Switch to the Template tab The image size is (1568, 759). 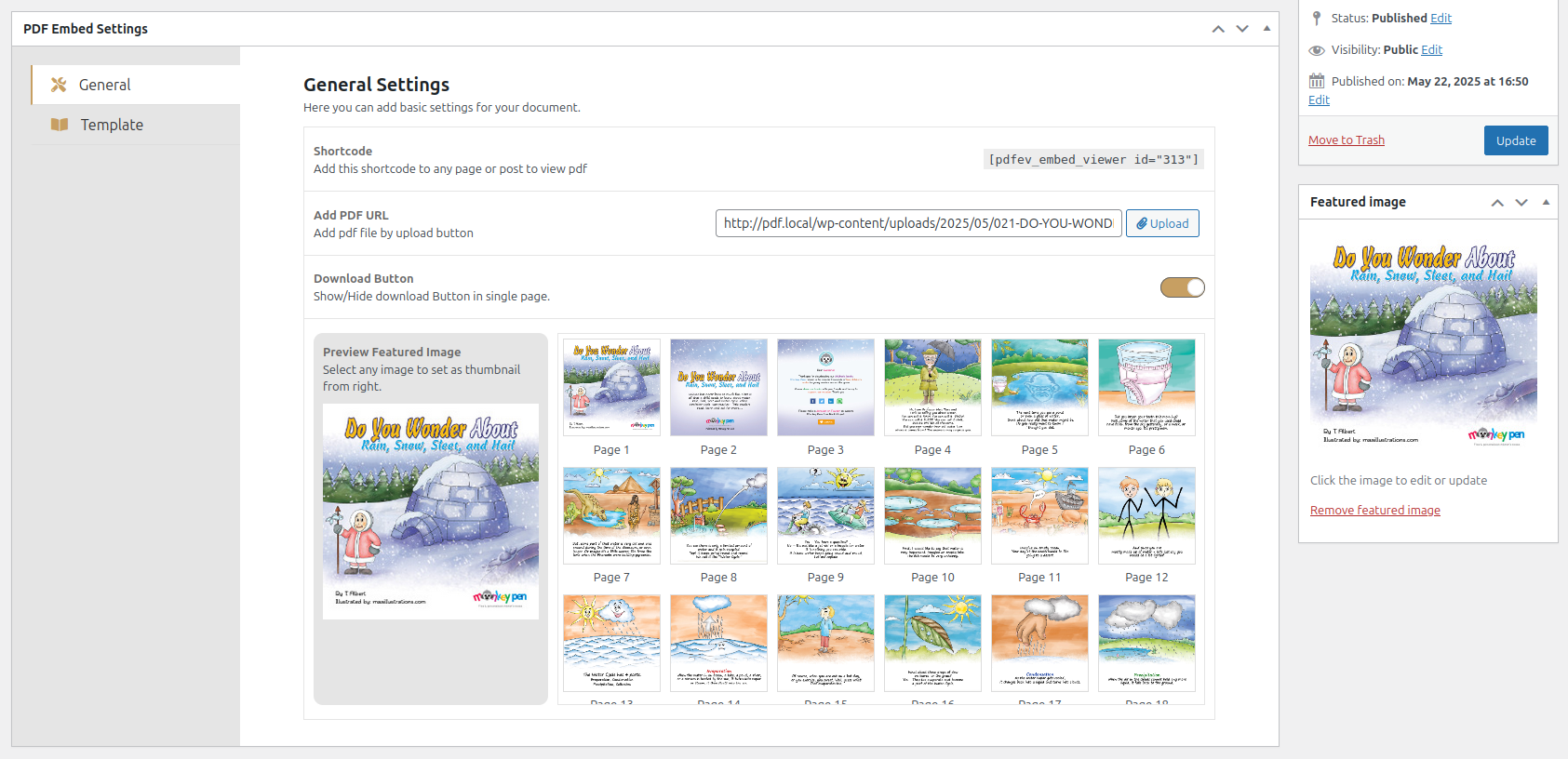136,125
